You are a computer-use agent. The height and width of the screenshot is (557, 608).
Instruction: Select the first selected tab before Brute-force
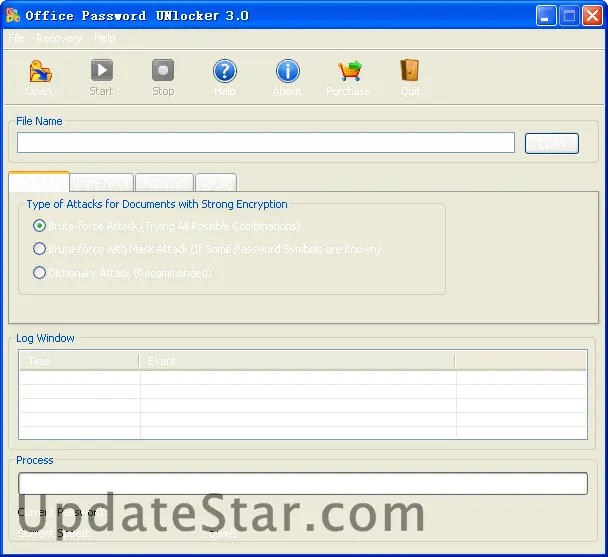[x=39, y=182]
